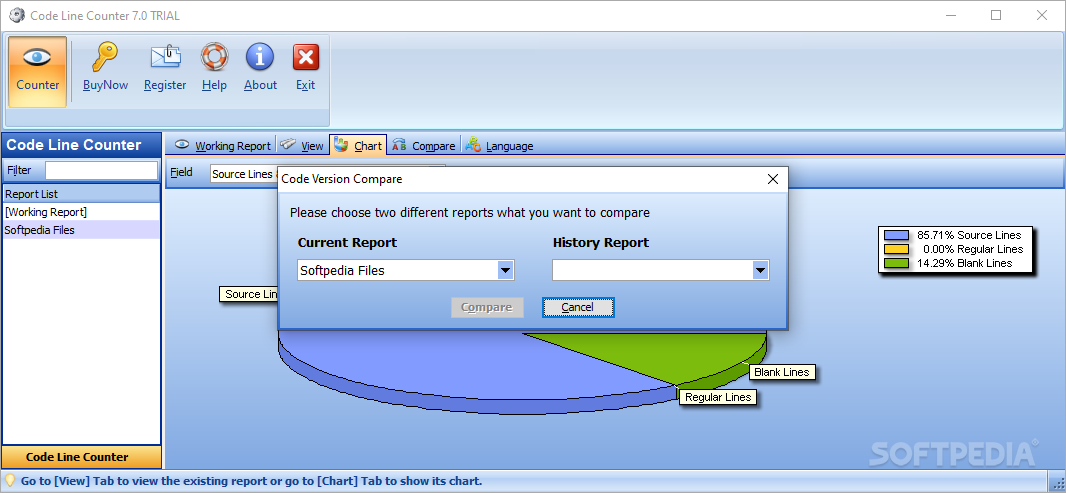This screenshot has height=493, width=1066.
Task: Switch to the View tab
Action: (303, 146)
